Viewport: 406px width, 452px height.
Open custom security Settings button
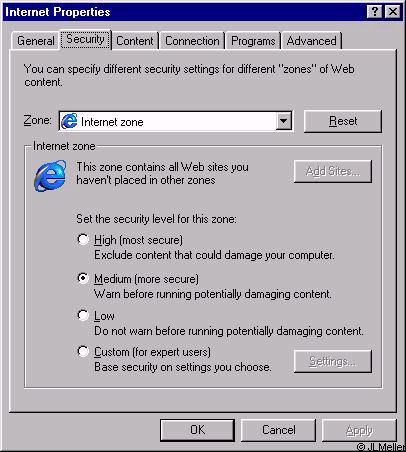(x=333, y=361)
